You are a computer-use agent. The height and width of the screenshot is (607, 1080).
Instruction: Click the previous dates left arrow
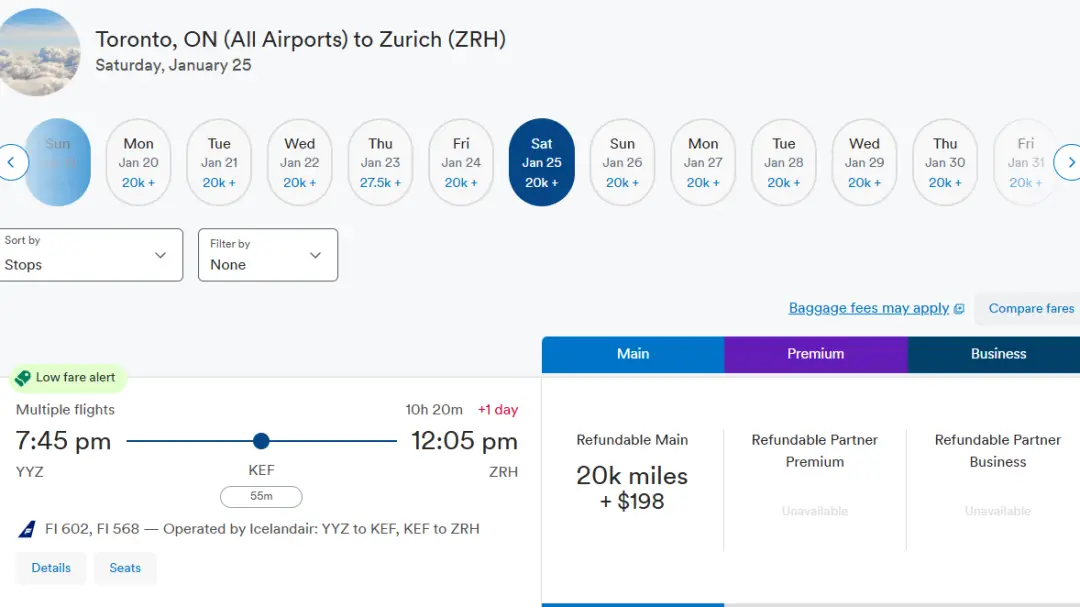pos(12,161)
